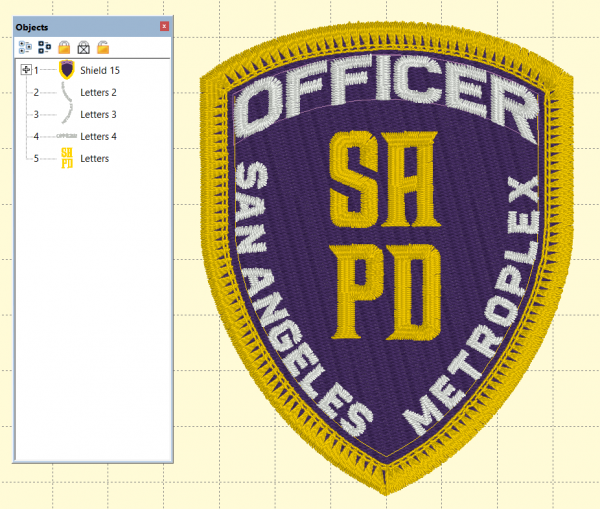Screen dimensions: 600x509
Task: Select the Letters object in row 5
Action: pos(94,158)
